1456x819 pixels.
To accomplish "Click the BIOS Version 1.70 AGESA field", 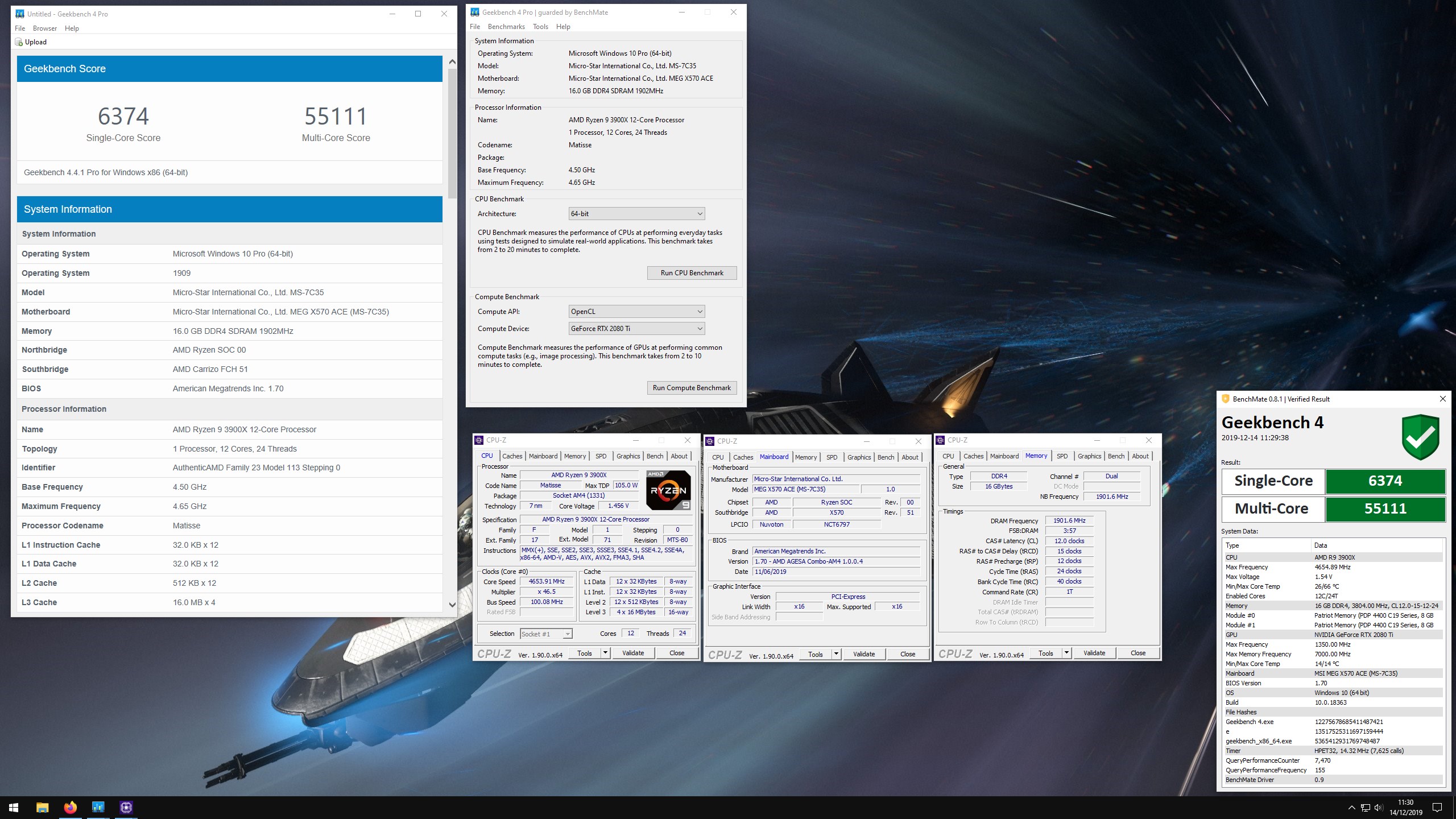I will point(836,561).
